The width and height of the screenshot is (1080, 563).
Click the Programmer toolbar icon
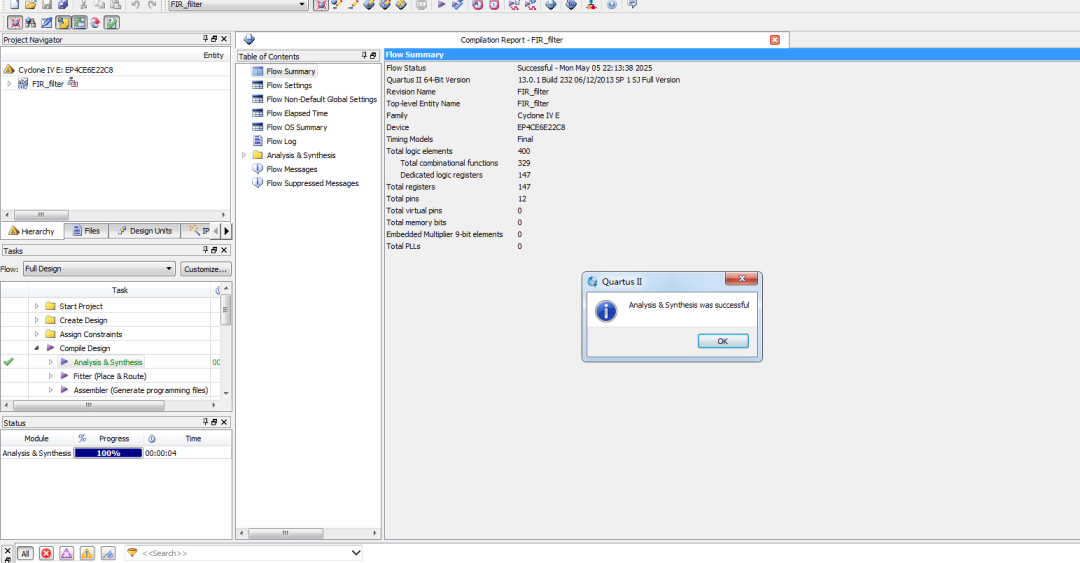click(571, 4)
